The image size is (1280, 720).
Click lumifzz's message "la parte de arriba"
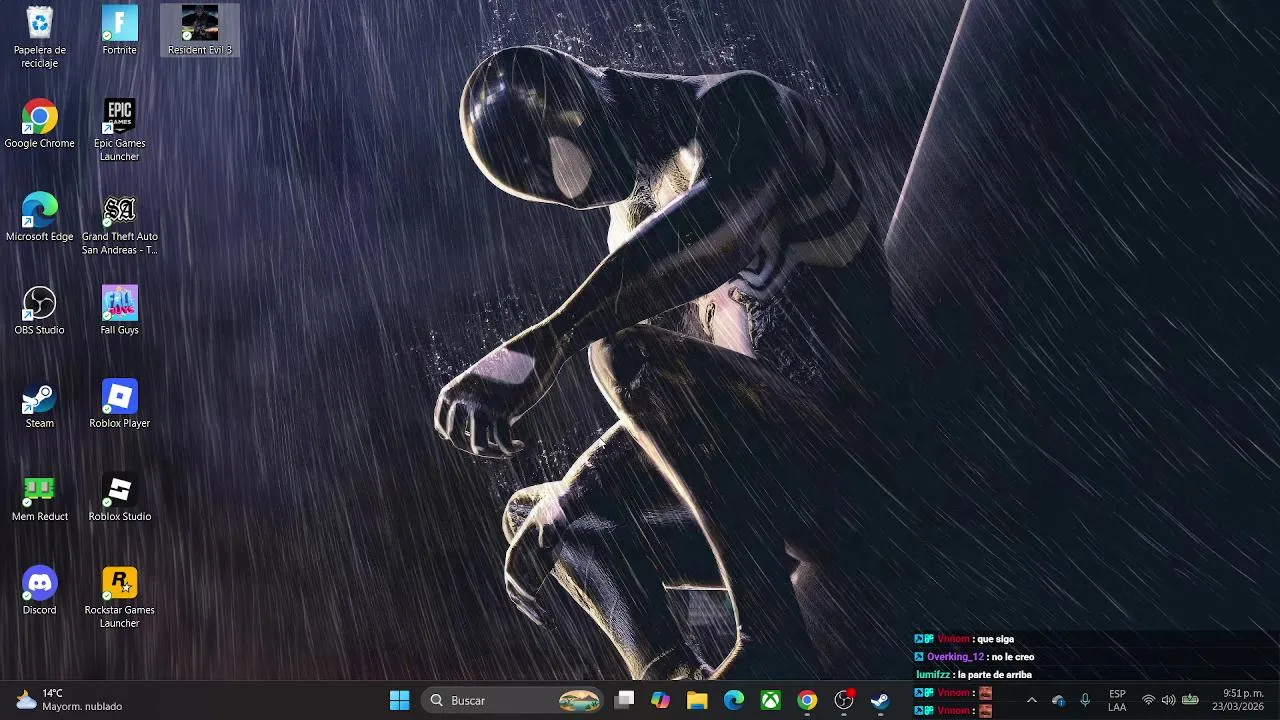(994, 675)
